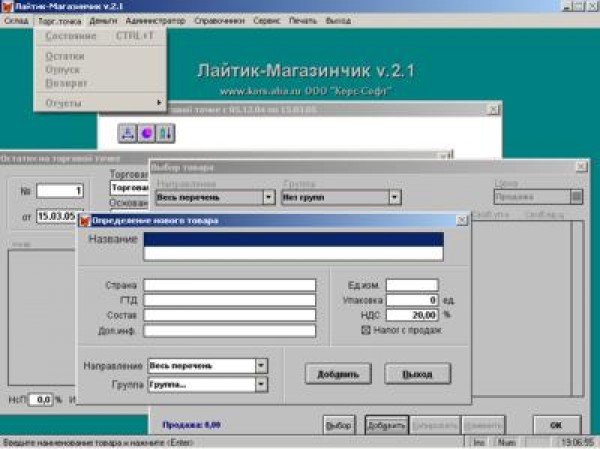Viewport: 600px width, 449px height.
Task: Expand the 'Группа...' dropdown in new product dialog
Action: point(261,384)
